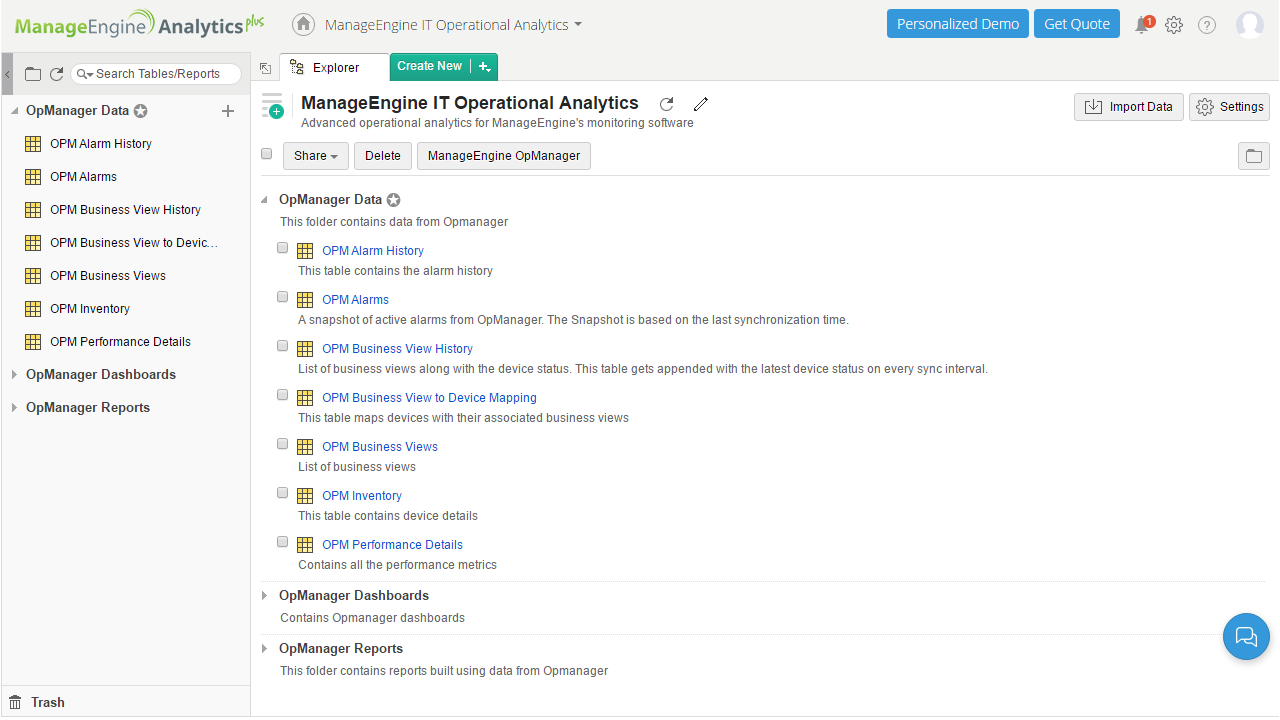
Task: Click the Delete button
Action: 382,156
